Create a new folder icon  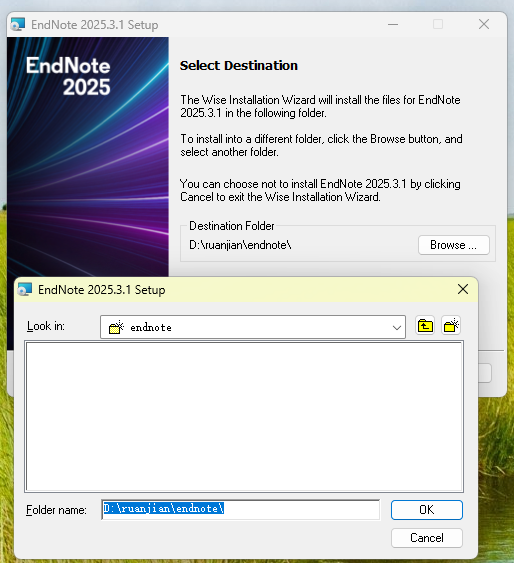click(x=451, y=326)
